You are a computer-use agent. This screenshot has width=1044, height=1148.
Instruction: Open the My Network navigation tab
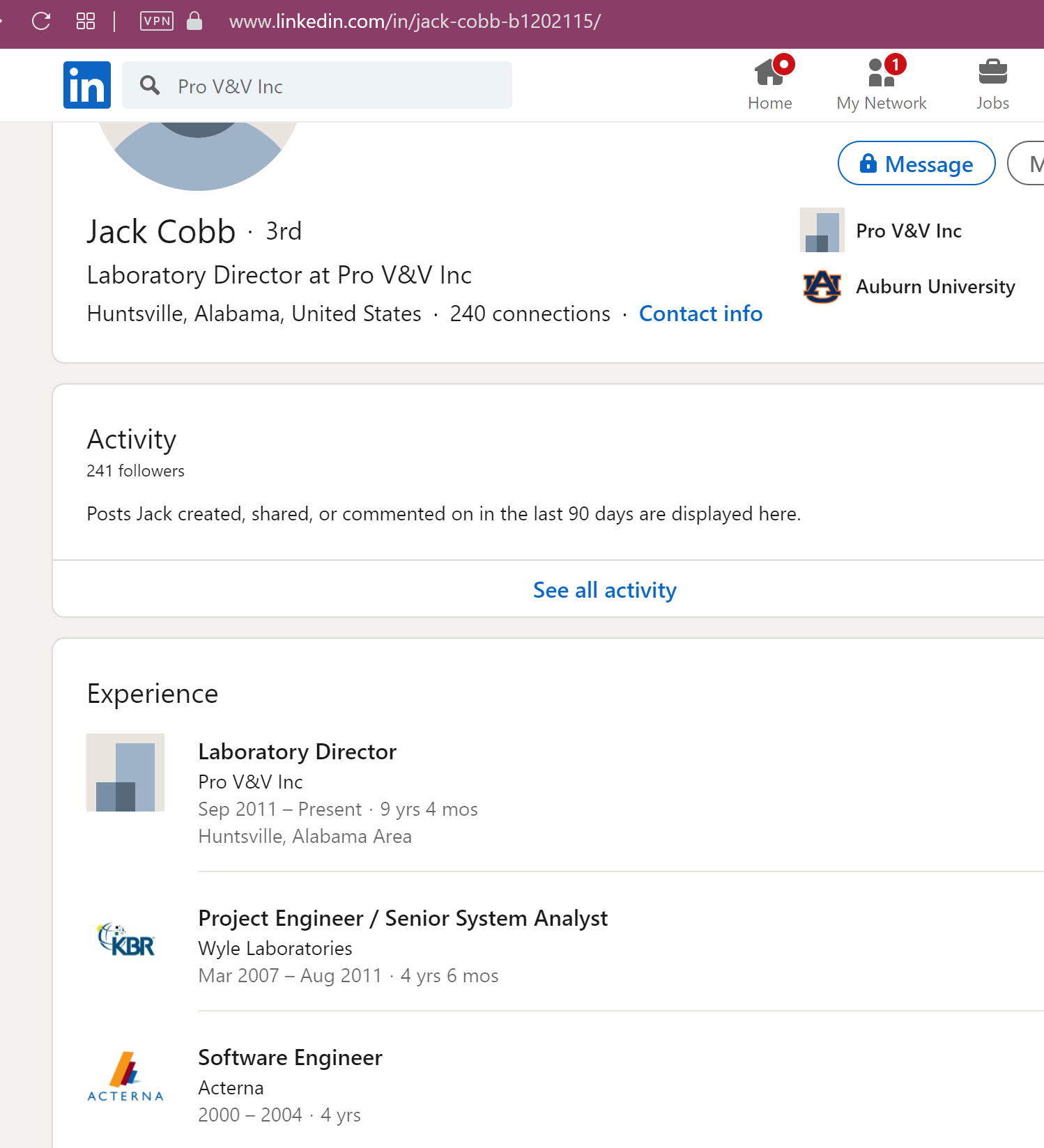(x=882, y=84)
